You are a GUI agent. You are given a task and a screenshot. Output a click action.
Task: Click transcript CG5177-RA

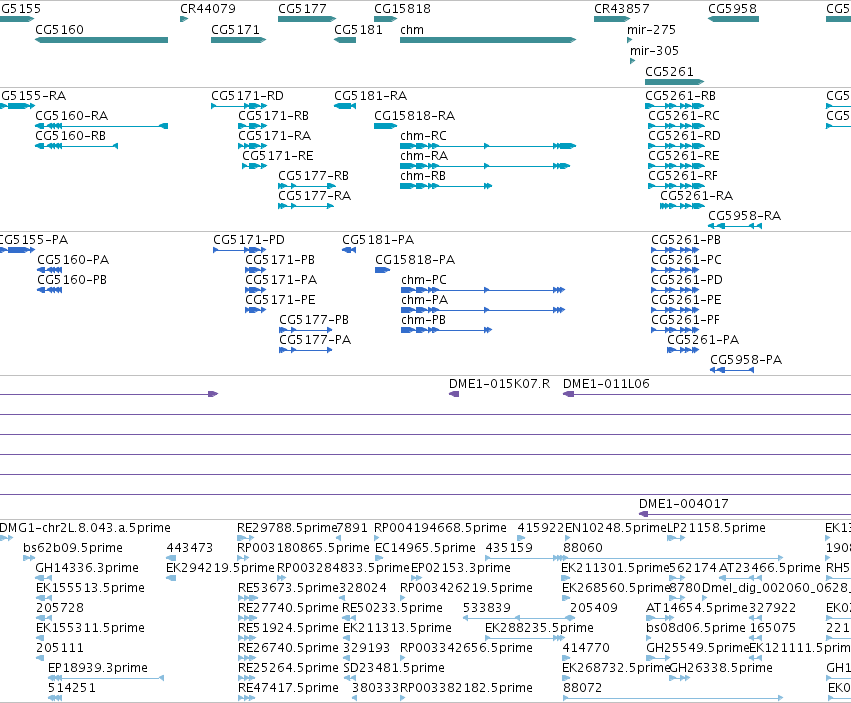[x=306, y=206]
